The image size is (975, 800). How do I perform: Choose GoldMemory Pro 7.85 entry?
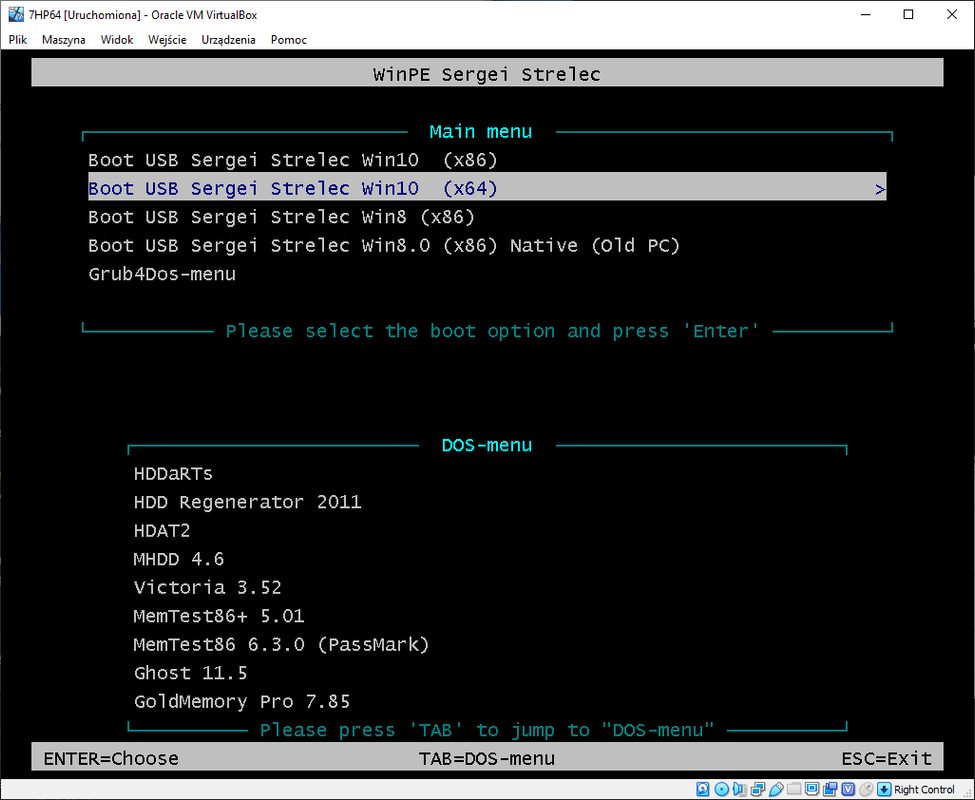(242, 702)
